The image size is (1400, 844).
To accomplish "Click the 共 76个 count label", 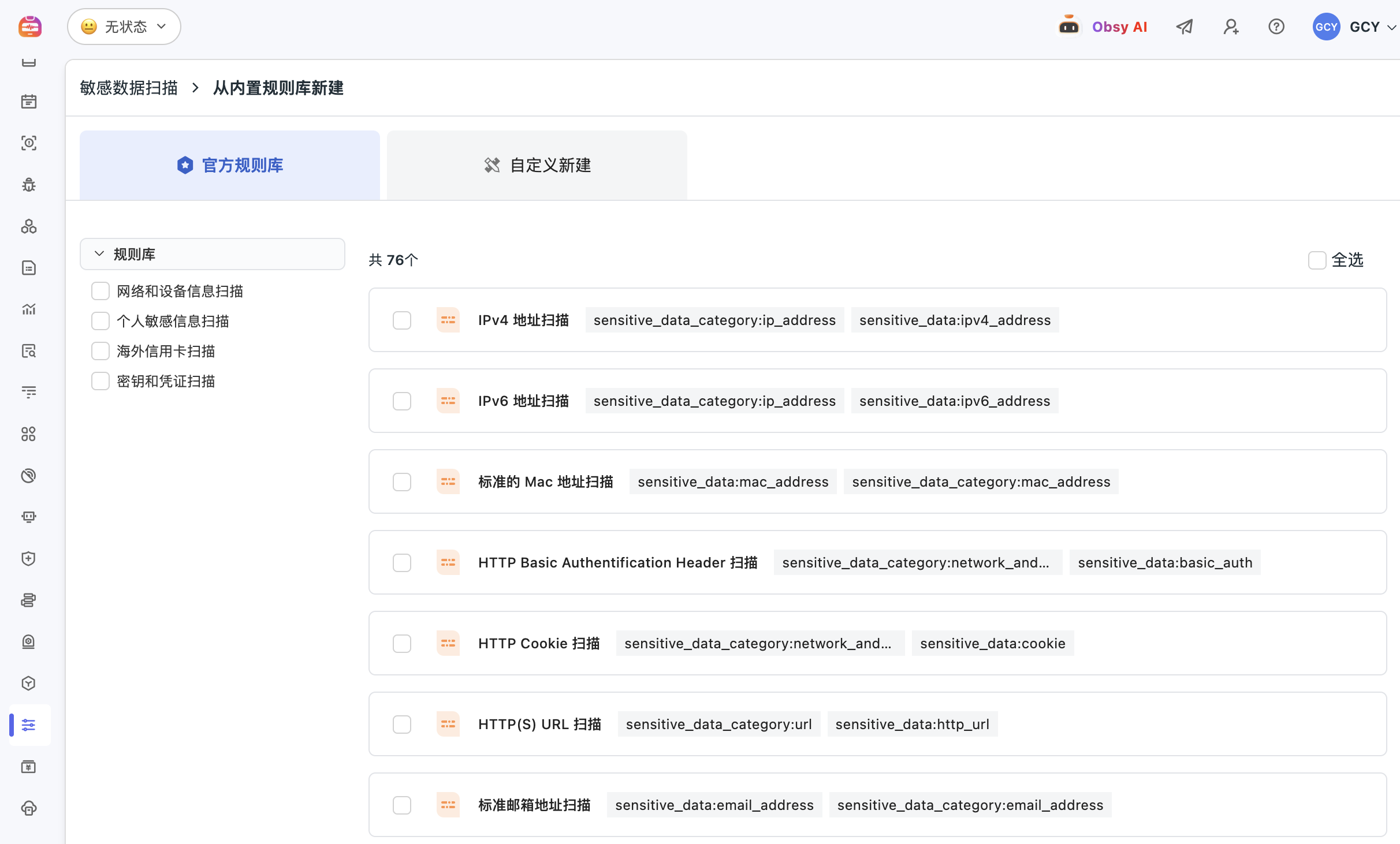I will pos(393,260).
